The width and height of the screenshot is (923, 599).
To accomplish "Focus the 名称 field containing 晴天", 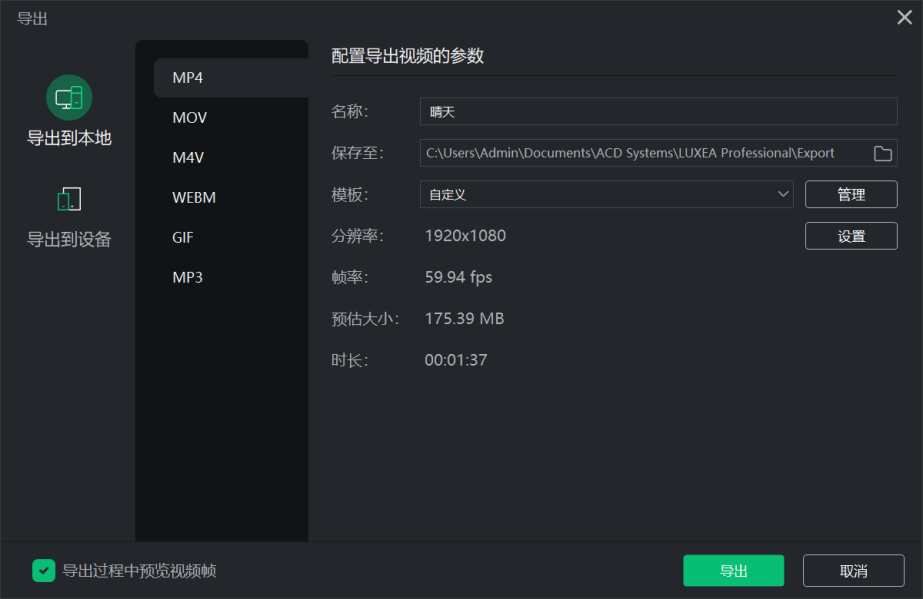I will pos(658,111).
